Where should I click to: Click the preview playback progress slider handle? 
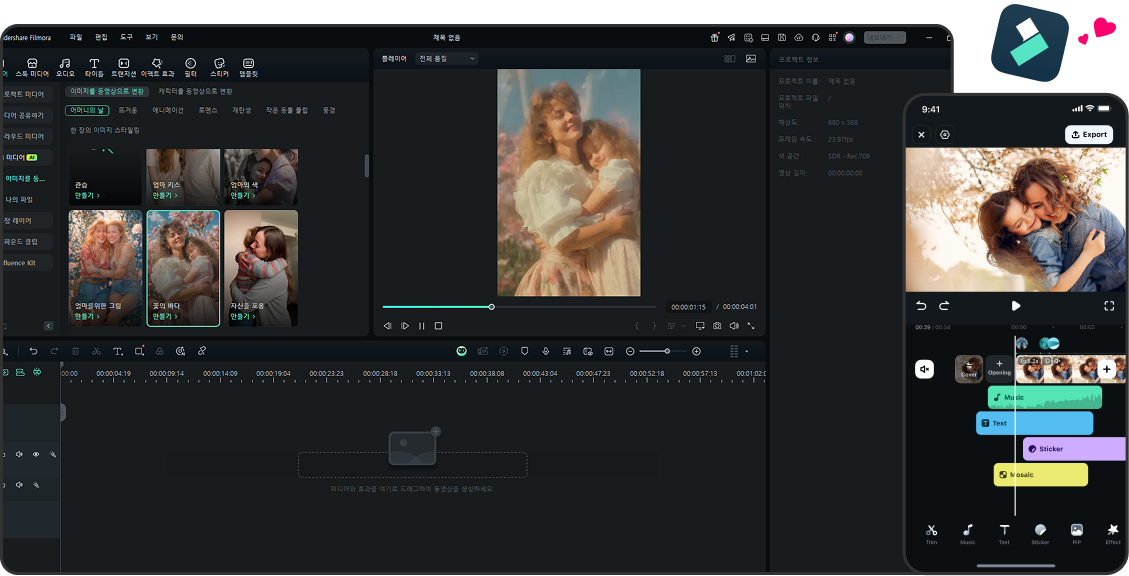point(492,307)
